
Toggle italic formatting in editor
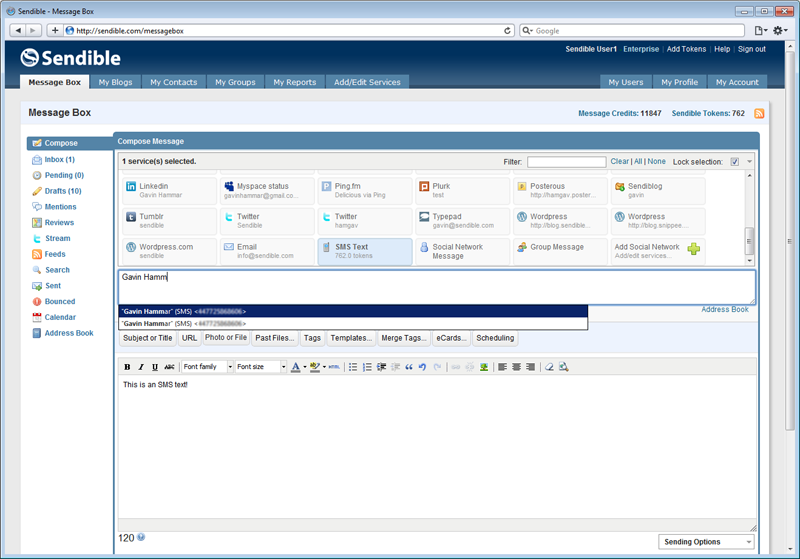(x=141, y=367)
